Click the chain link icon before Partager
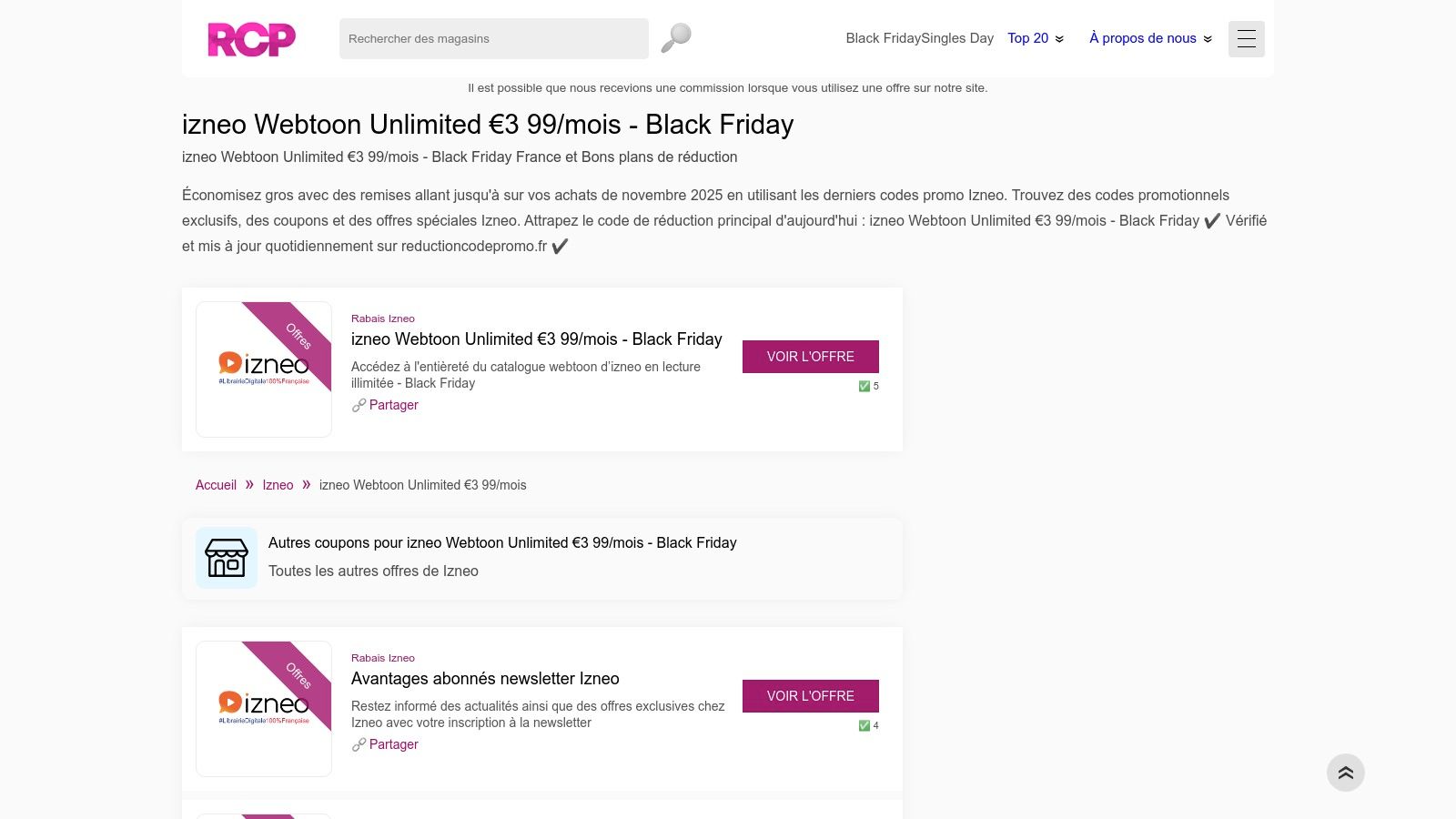Viewport: 1456px width, 819px height. [x=359, y=405]
